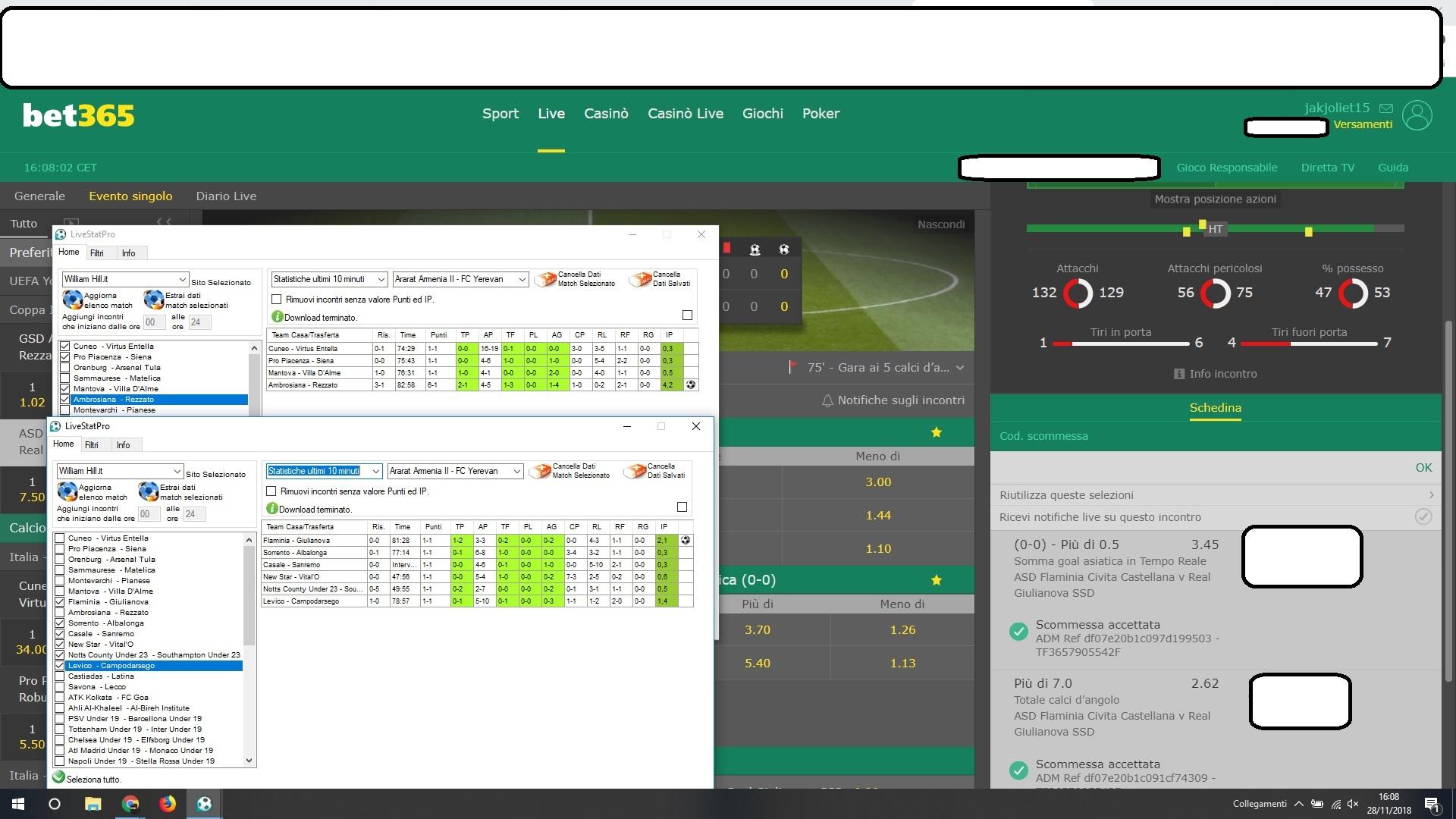
Task: Click HT marker on the match timeline
Action: 1216,229
